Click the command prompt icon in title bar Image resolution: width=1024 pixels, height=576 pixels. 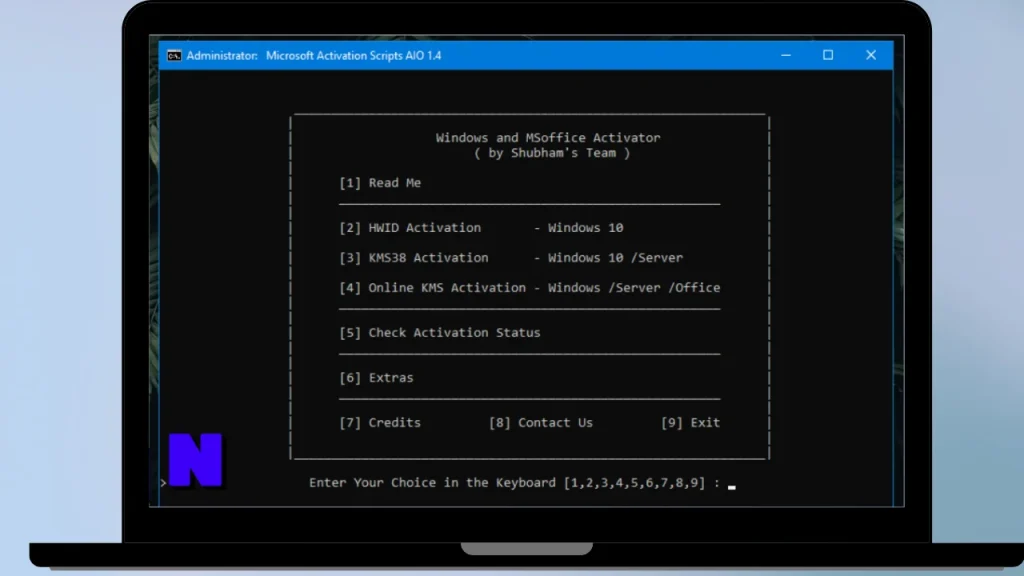(x=174, y=56)
